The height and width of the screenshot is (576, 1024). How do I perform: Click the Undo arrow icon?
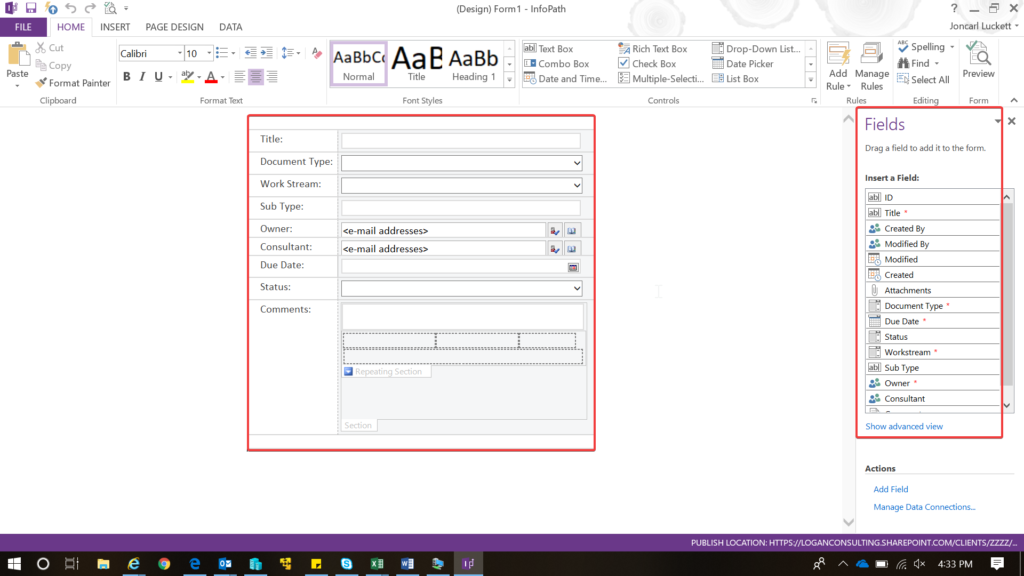click(71, 8)
